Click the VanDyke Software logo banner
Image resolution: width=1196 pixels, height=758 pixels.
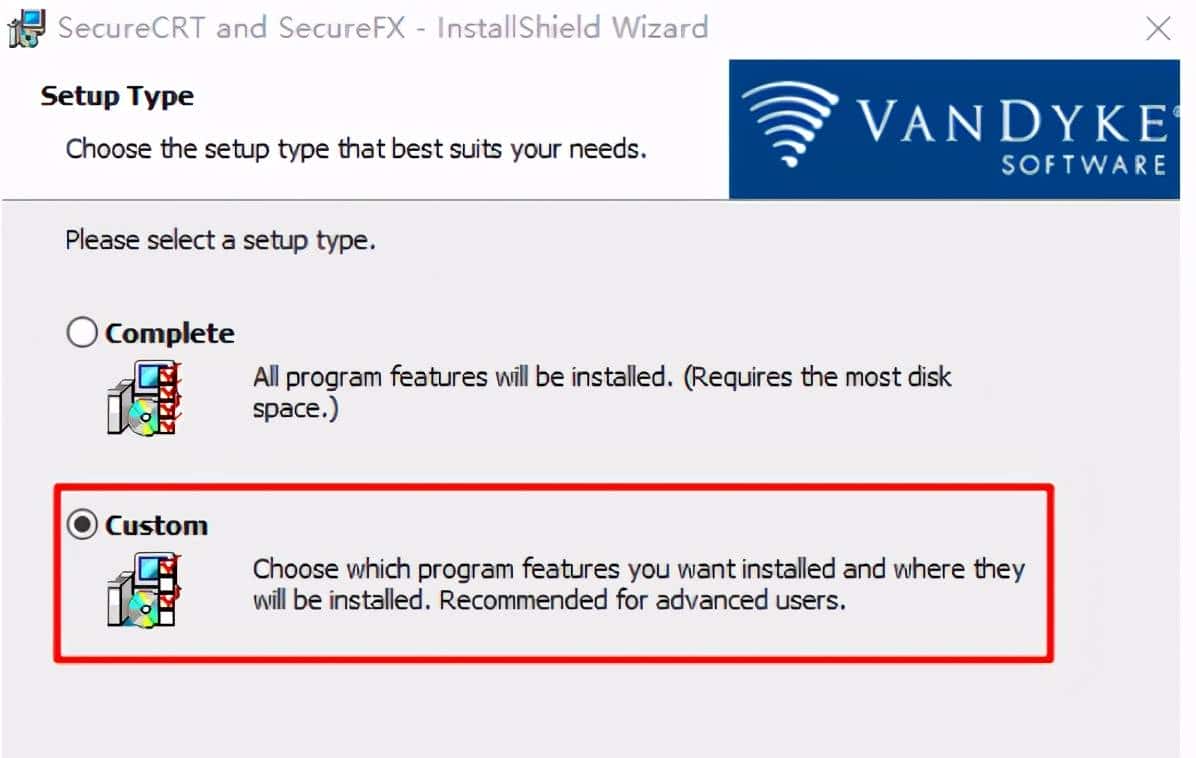pyautogui.click(x=953, y=130)
